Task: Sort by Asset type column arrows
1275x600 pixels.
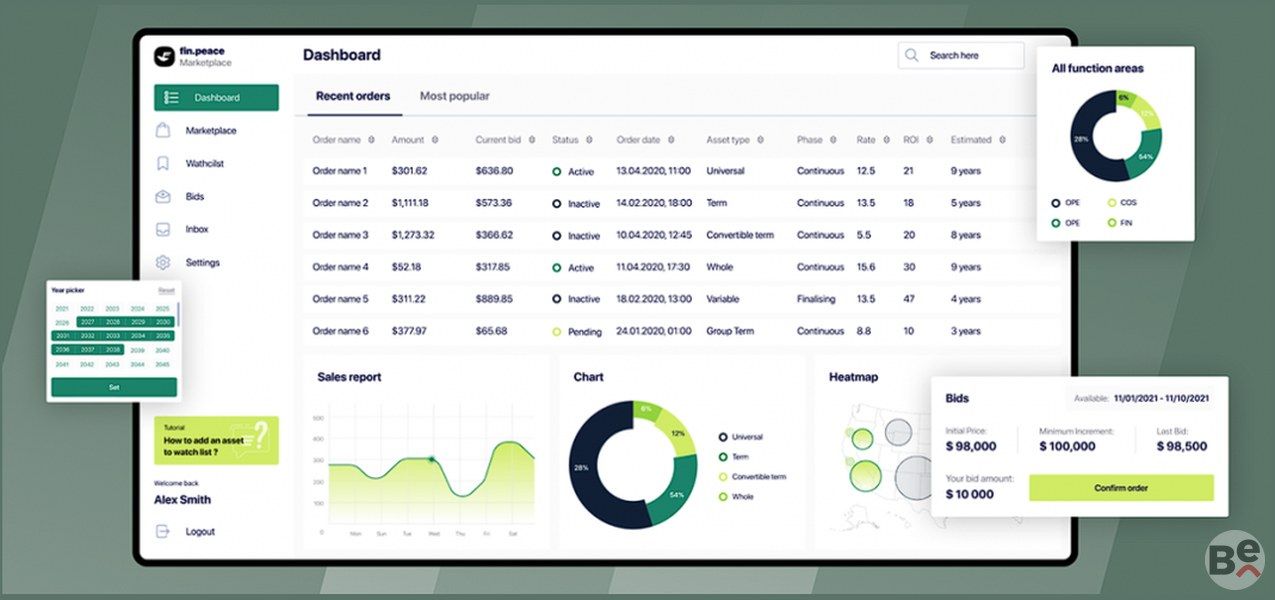Action: (x=760, y=140)
